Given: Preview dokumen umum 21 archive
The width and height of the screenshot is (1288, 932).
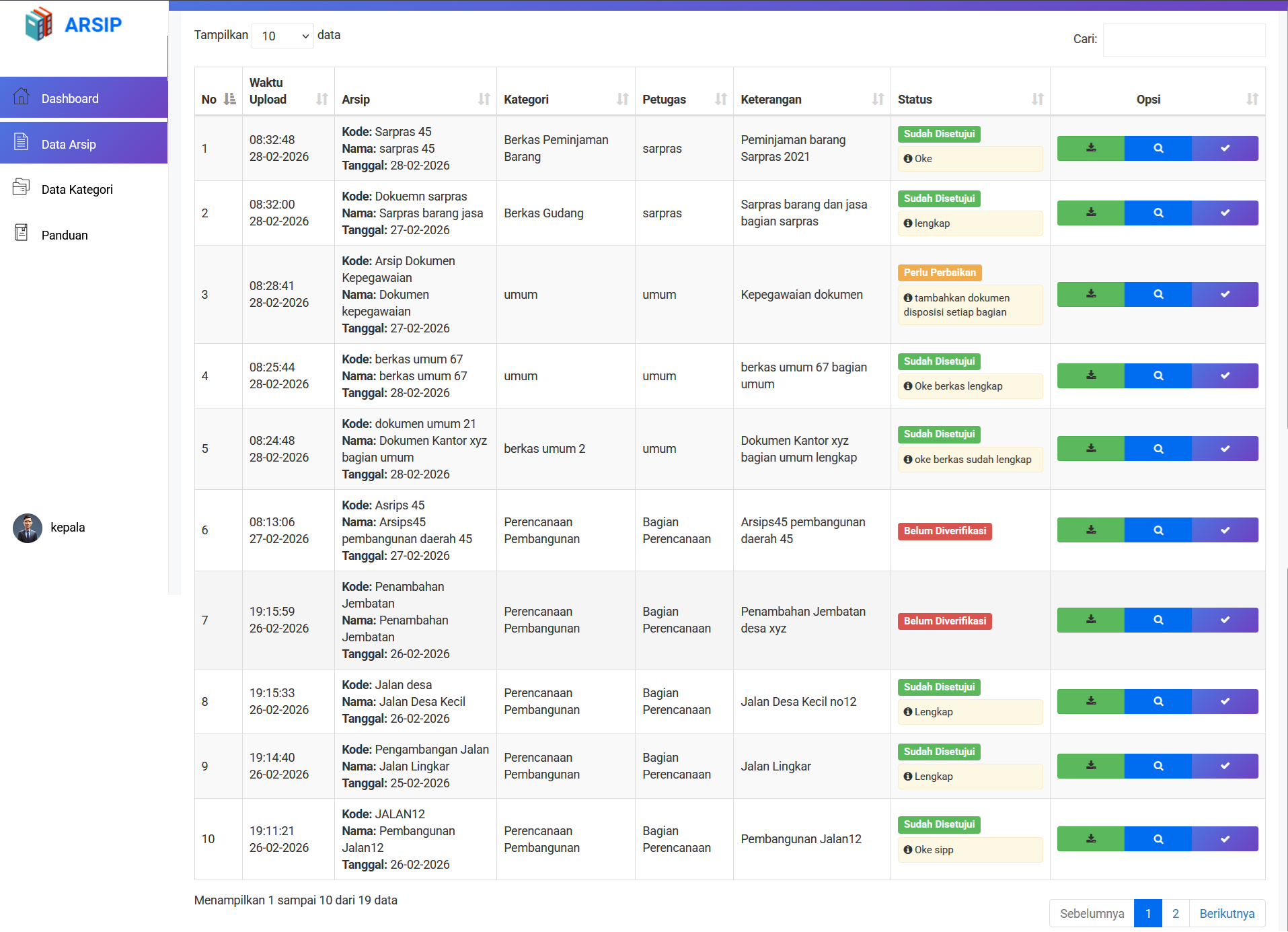Looking at the screenshot, I should click(1158, 449).
